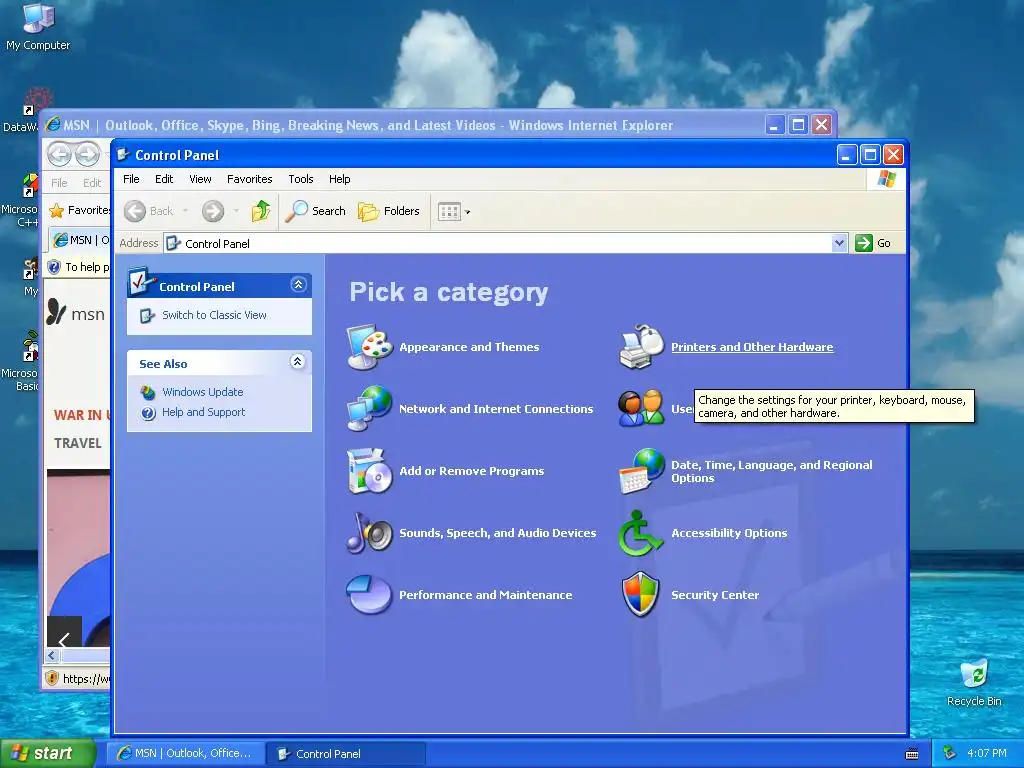Click the Help and Support link
The width and height of the screenshot is (1024, 768).
(204, 412)
